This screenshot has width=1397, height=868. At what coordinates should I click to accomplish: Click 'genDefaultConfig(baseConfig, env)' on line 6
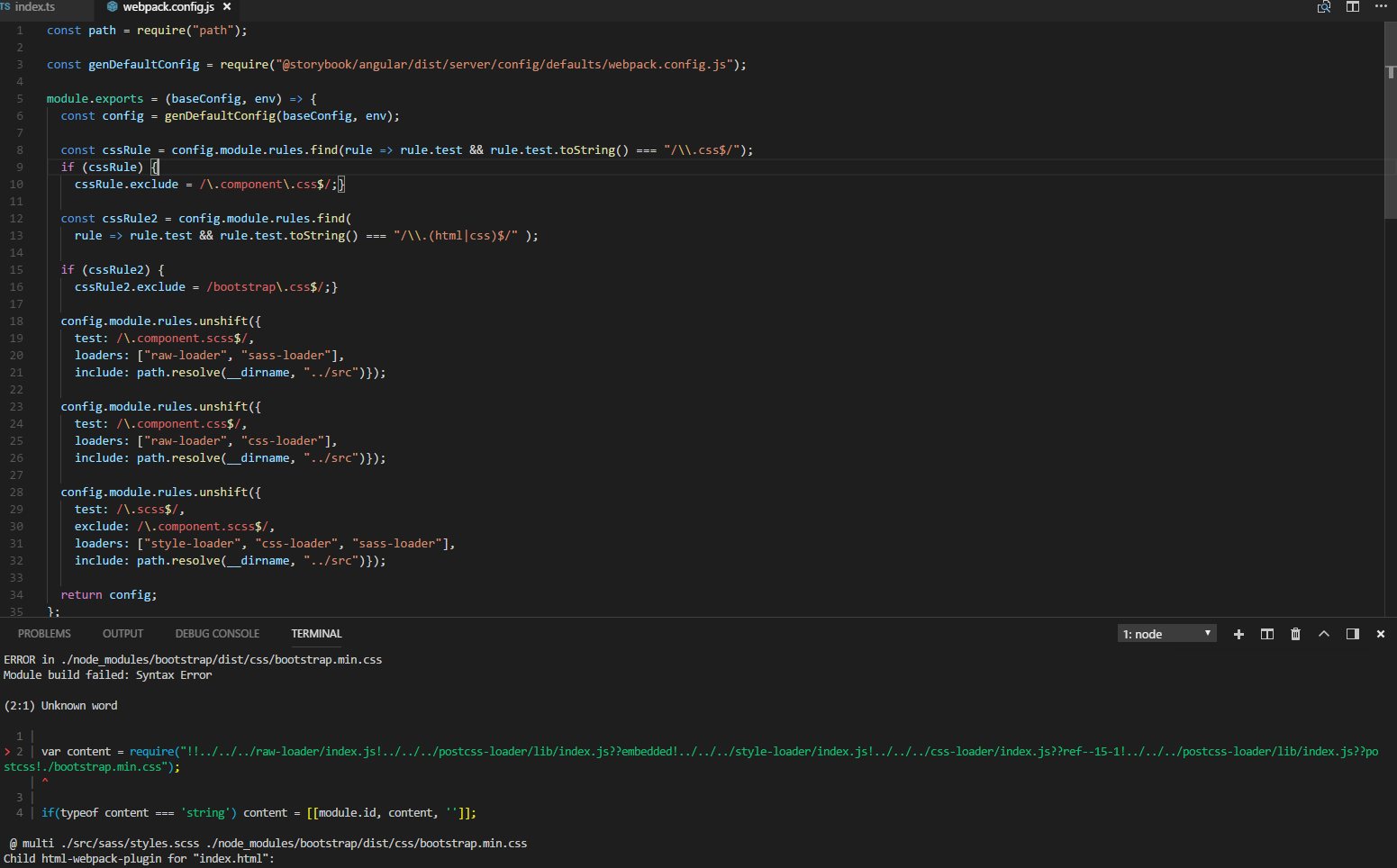[278, 116]
